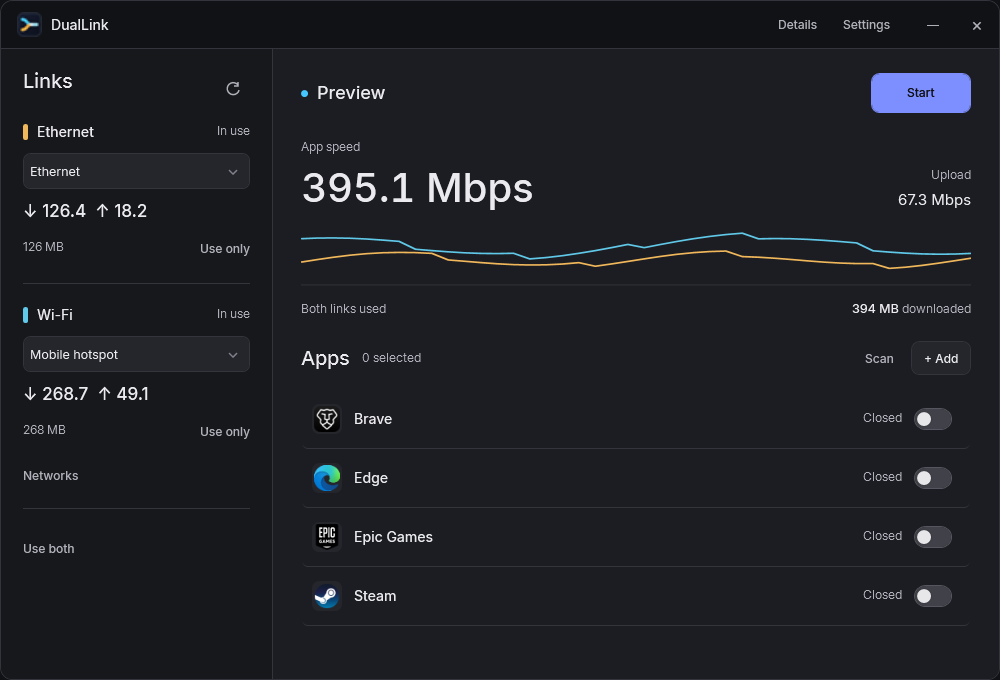Turn on the Steam toggle
The image size is (1000, 680).
(x=932, y=596)
